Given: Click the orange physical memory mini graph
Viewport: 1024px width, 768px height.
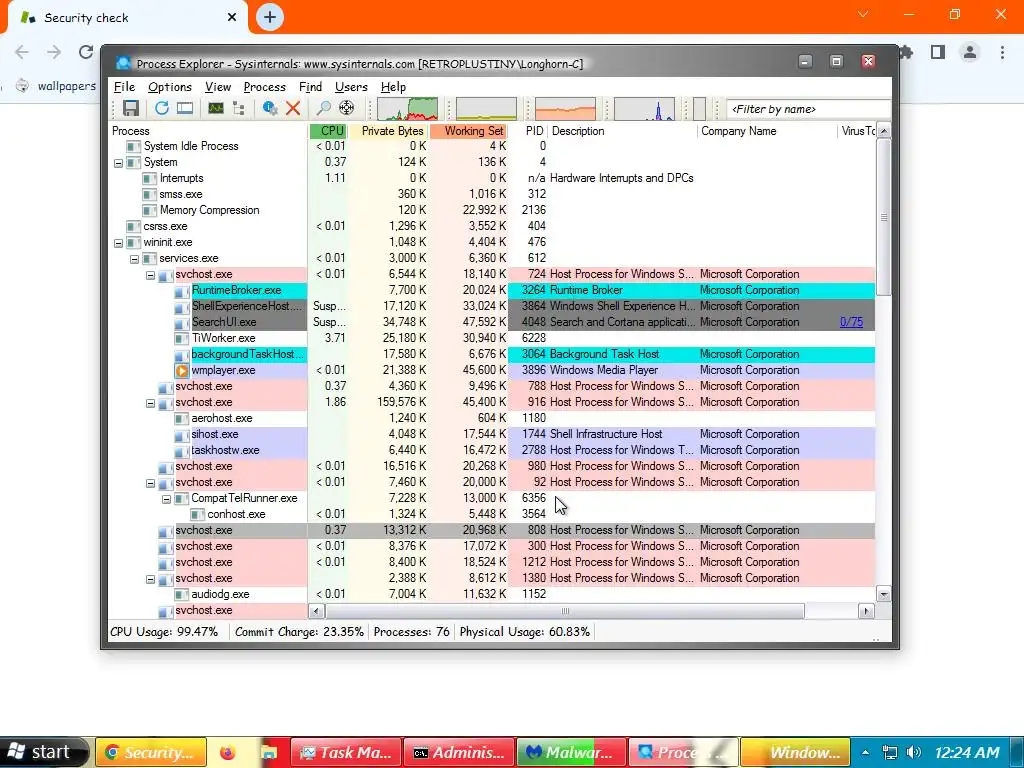Looking at the screenshot, I should [566, 109].
